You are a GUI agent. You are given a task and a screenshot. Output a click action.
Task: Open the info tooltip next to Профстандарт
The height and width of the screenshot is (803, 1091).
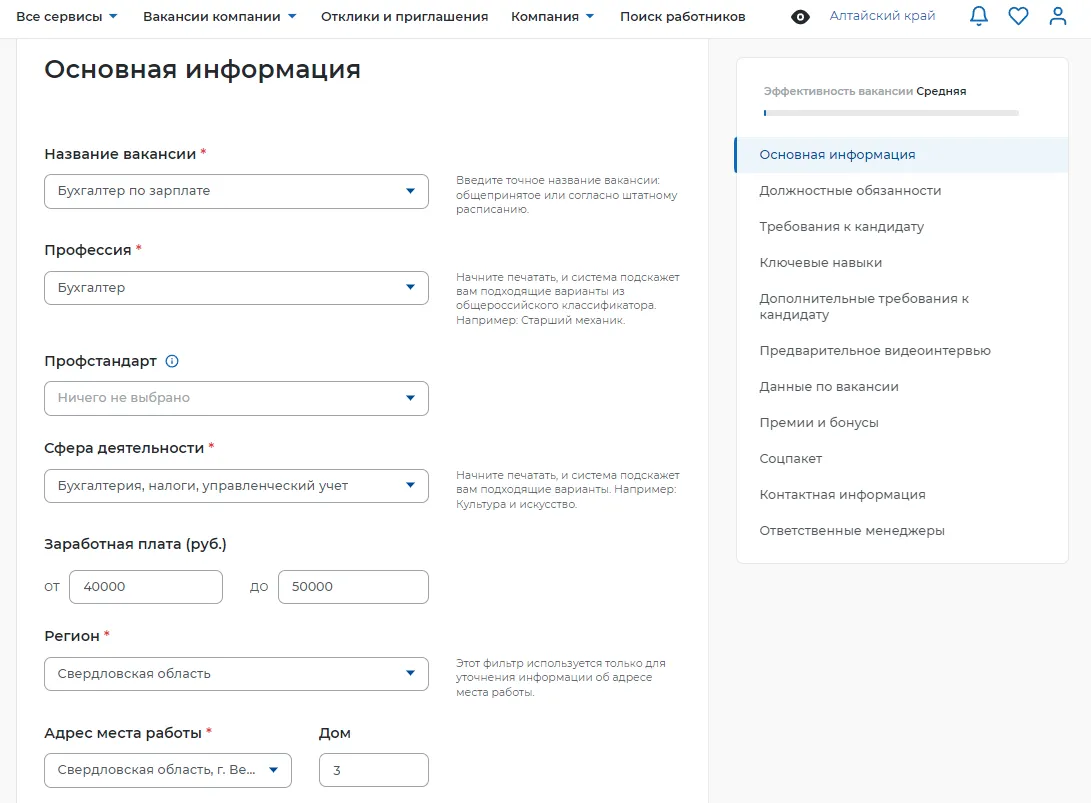171,361
